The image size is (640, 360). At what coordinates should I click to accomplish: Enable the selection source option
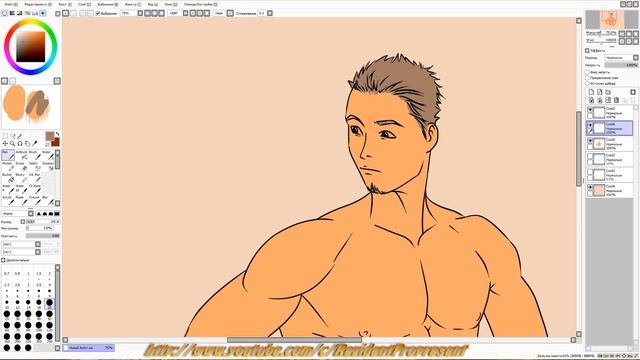click(587, 83)
